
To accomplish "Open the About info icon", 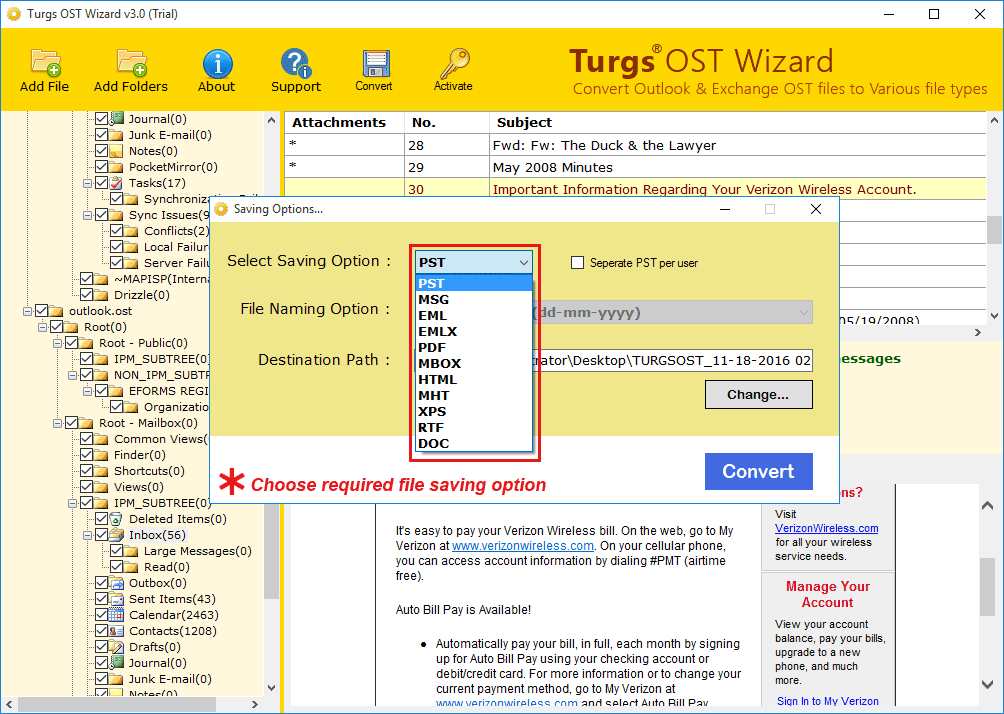I will click(x=216, y=63).
